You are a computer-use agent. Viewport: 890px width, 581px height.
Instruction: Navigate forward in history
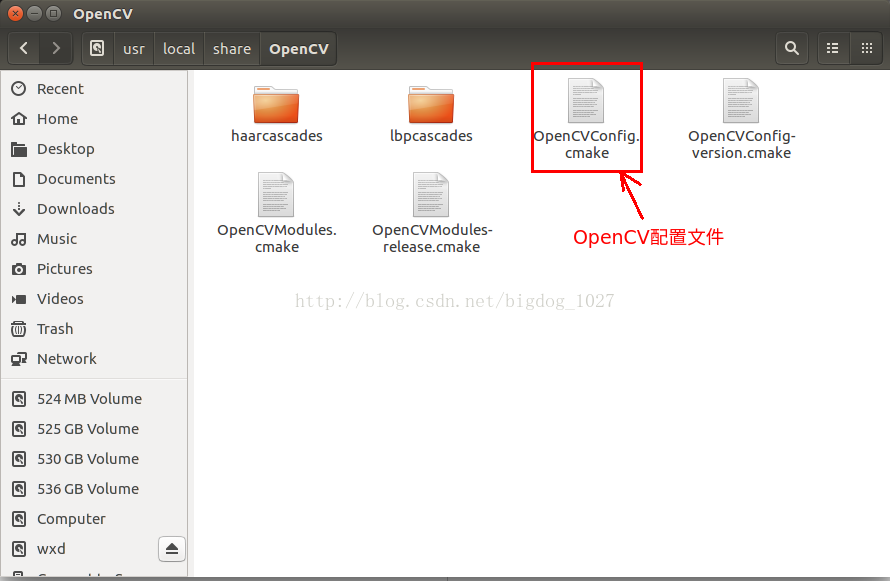[56, 48]
